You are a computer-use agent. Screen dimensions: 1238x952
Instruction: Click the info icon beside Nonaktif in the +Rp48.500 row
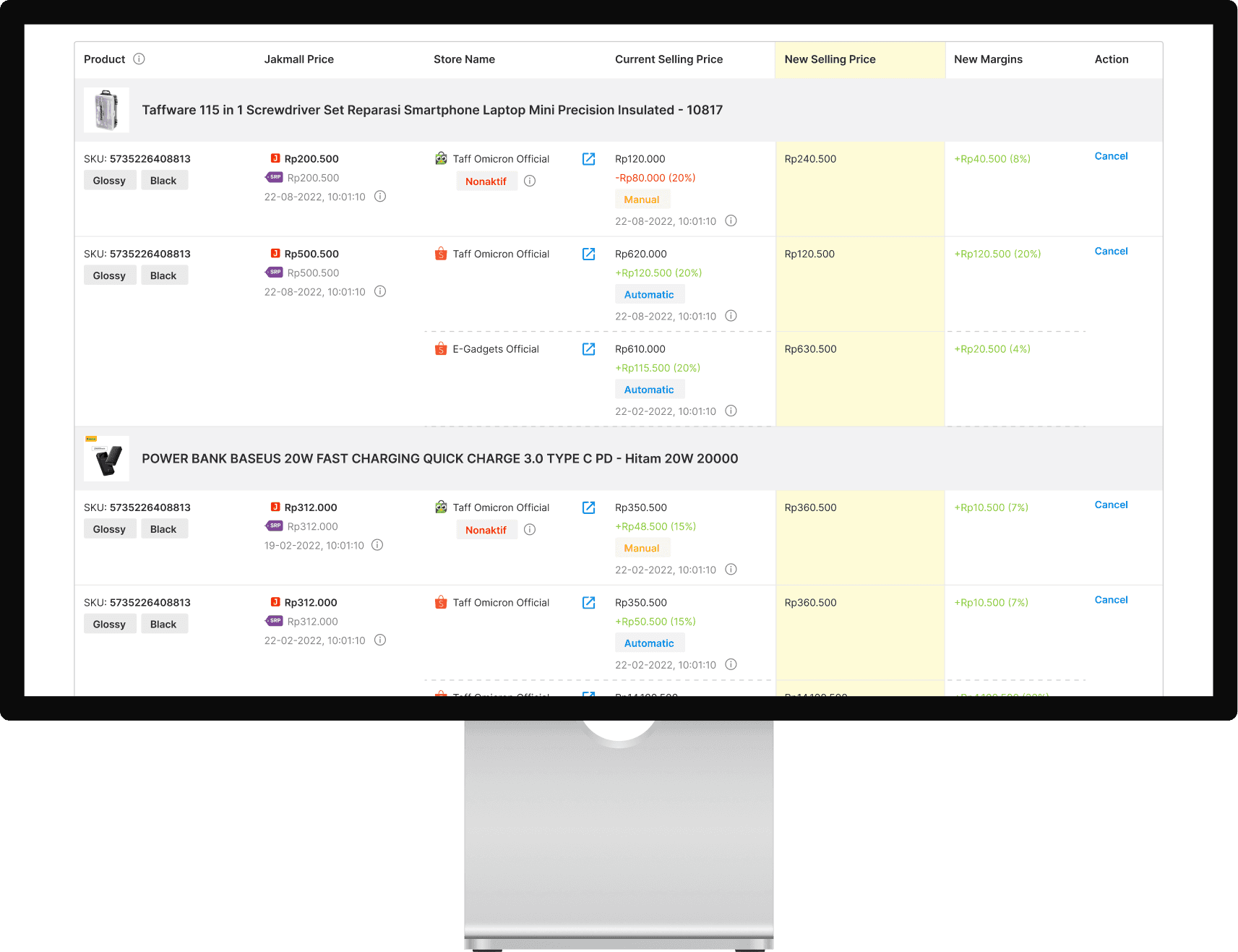[x=530, y=530]
